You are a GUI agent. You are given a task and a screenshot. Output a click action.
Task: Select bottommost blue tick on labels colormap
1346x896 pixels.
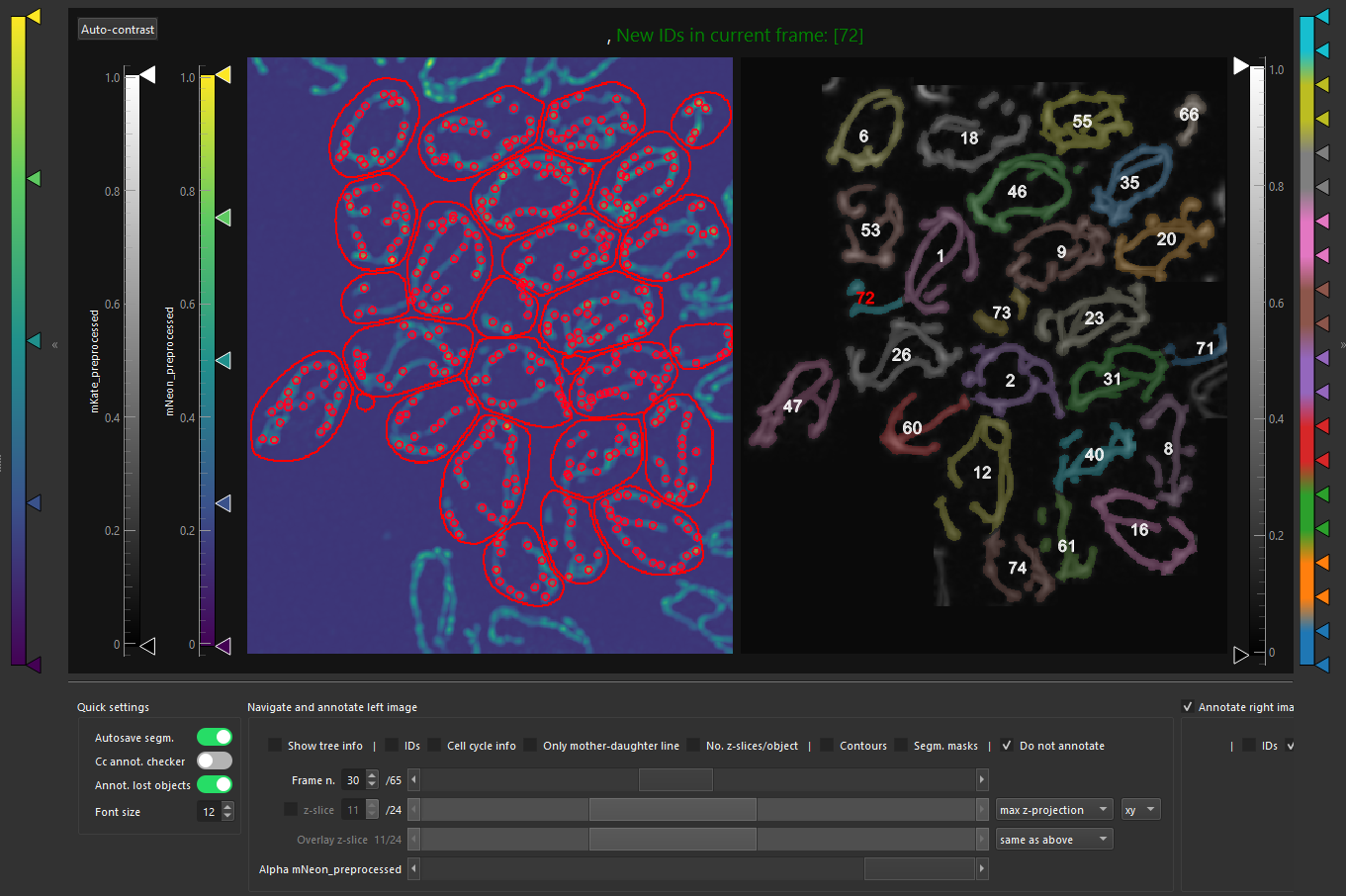click(x=1322, y=665)
